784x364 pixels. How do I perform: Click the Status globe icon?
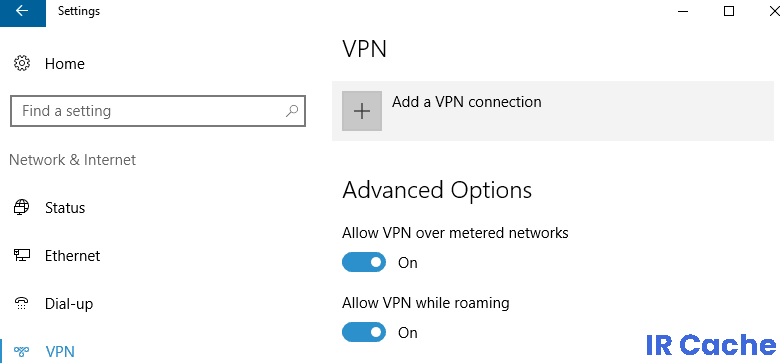pyautogui.click(x=22, y=207)
